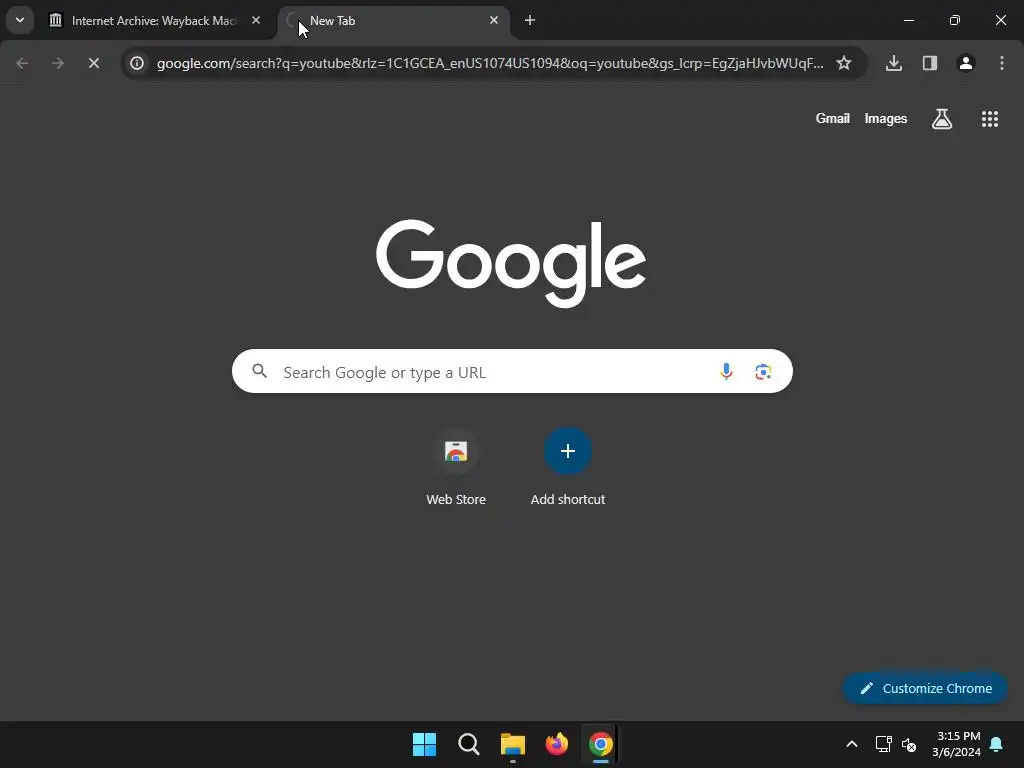Screen dimensions: 1024x768
Task: Open the Gmail link
Action: pos(833,118)
